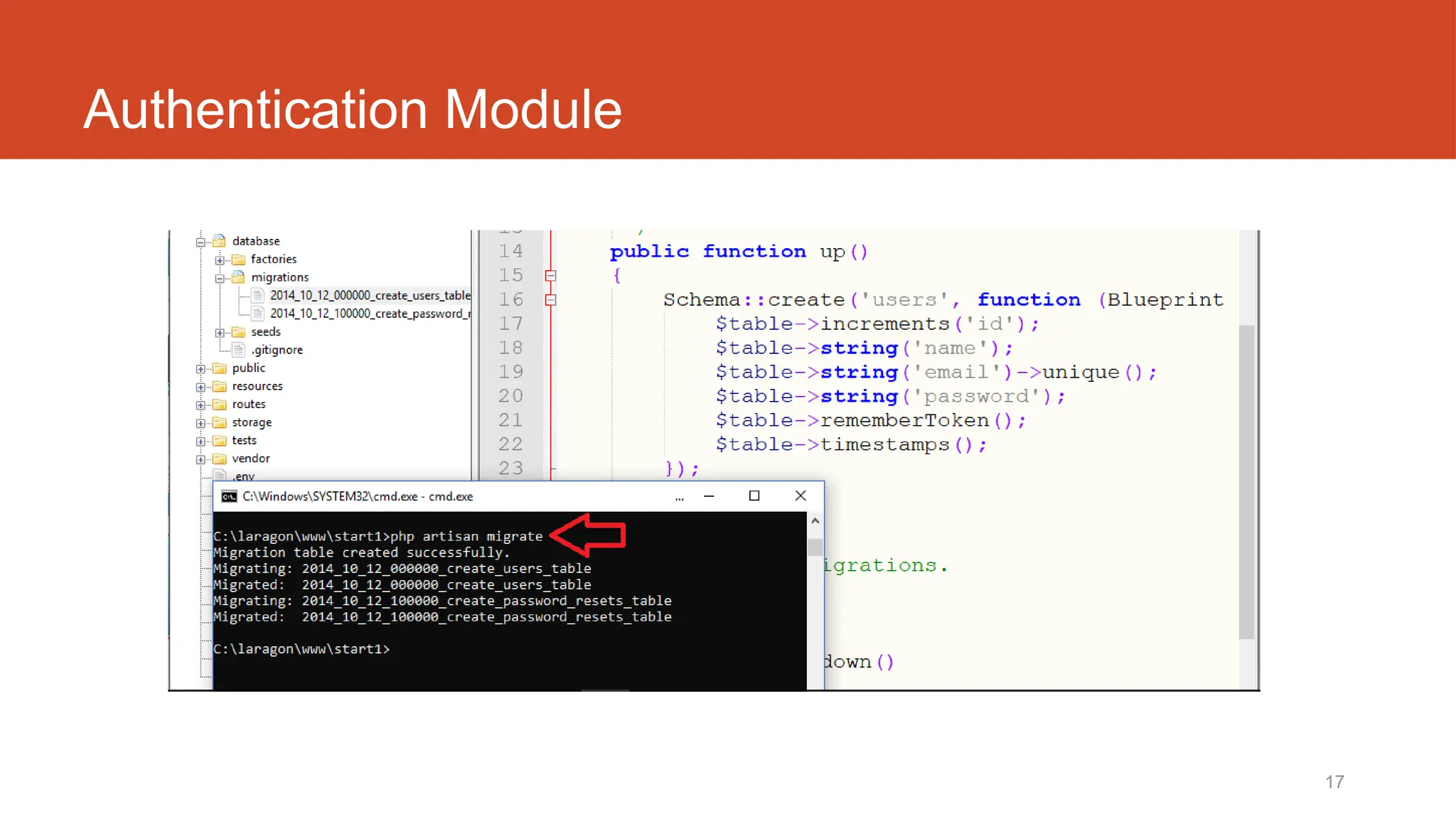1456x819 pixels.
Task: Collapse code fold marker on line 15
Action: (x=551, y=276)
